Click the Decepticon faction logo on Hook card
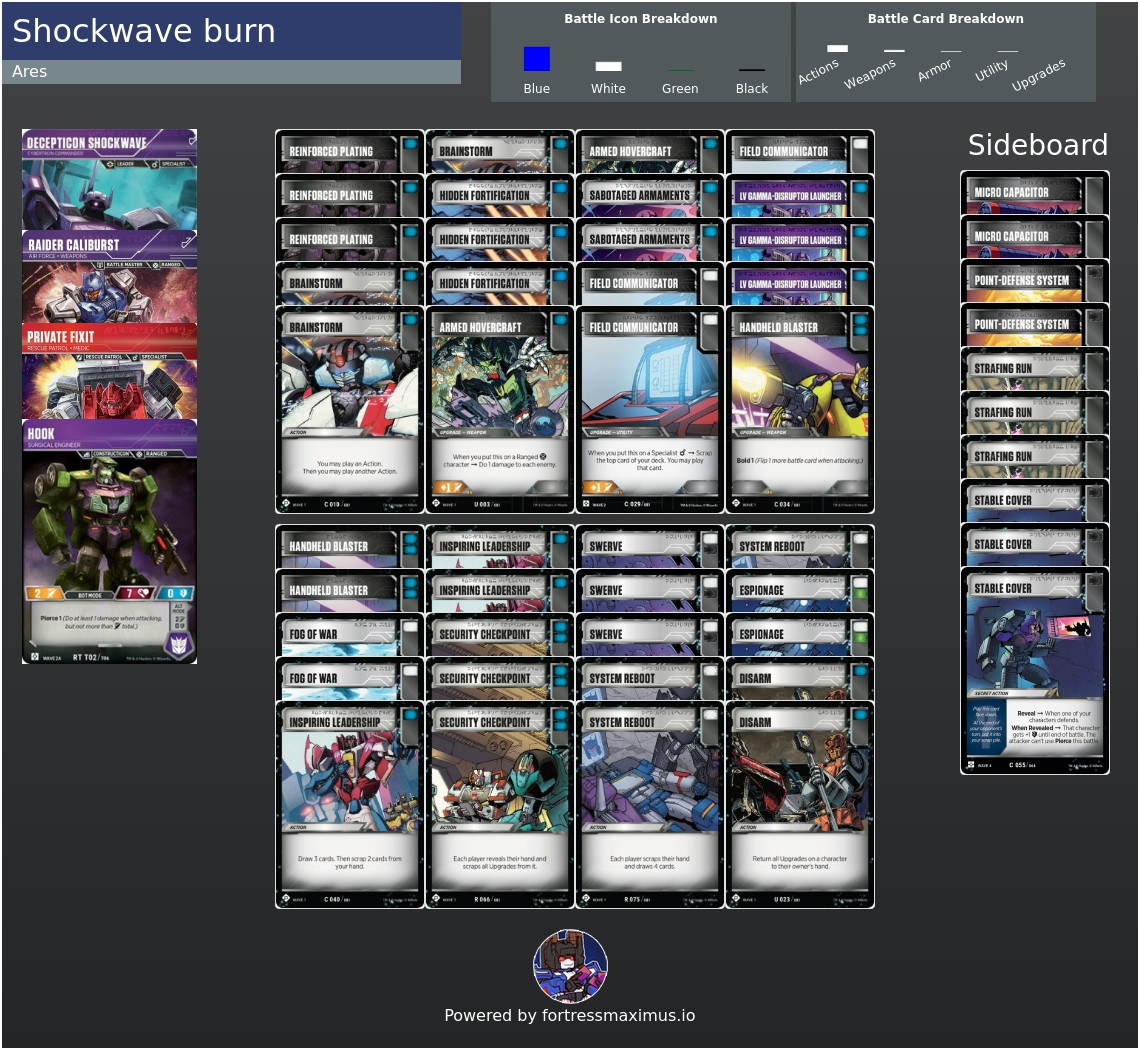The height and width of the screenshot is (1050, 1140). pos(179,644)
